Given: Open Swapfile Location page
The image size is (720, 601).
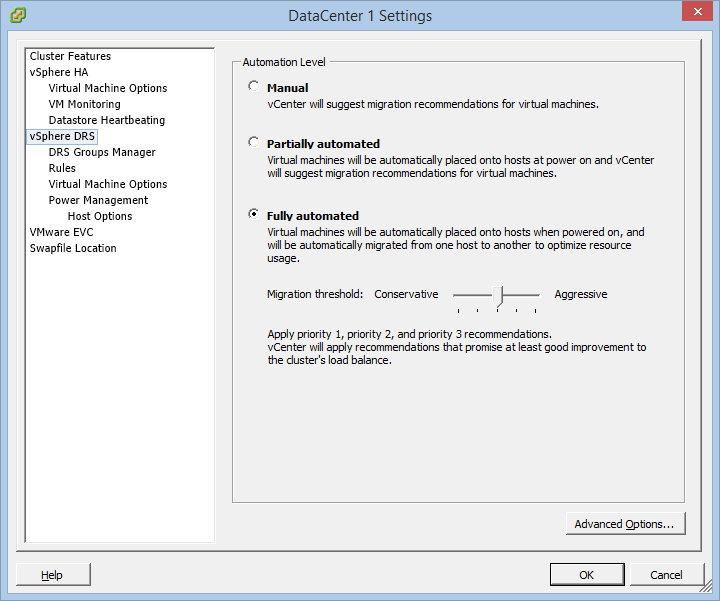Looking at the screenshot, I should [x=73, y=248].
